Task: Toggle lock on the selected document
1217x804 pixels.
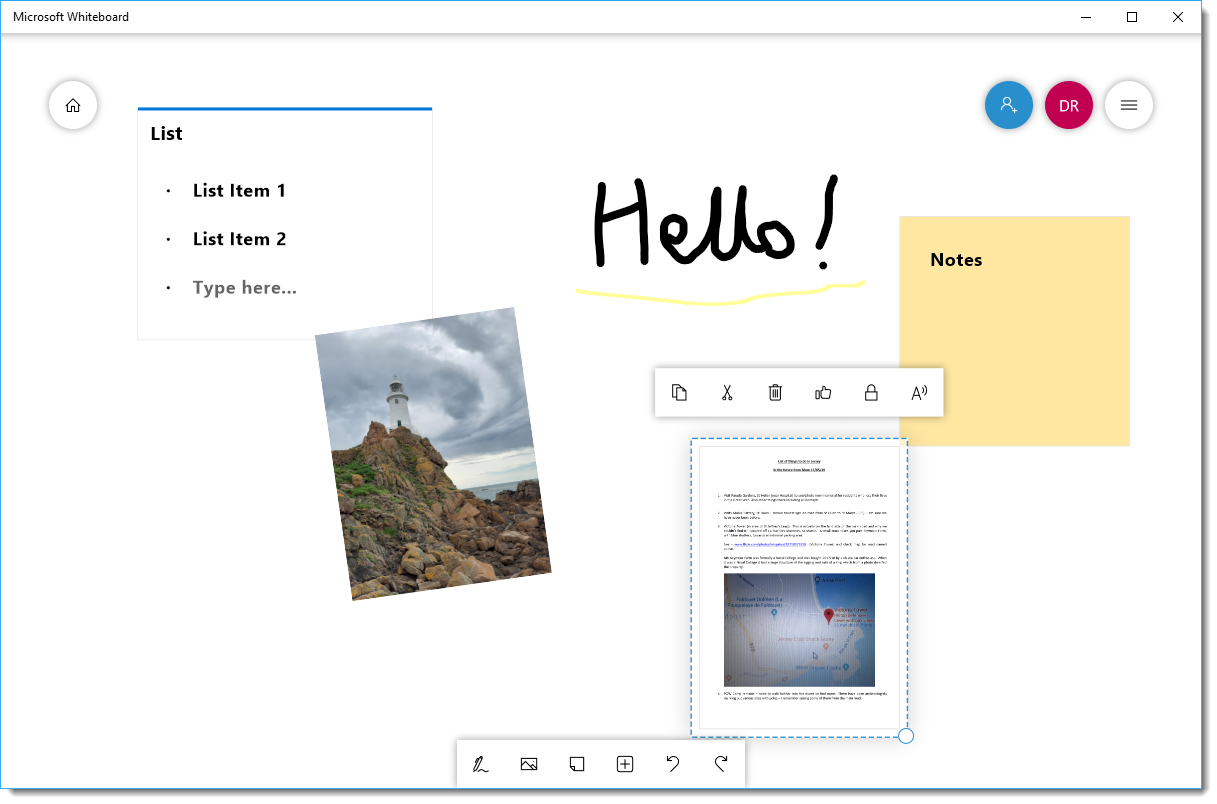Action: click(871, 393)
